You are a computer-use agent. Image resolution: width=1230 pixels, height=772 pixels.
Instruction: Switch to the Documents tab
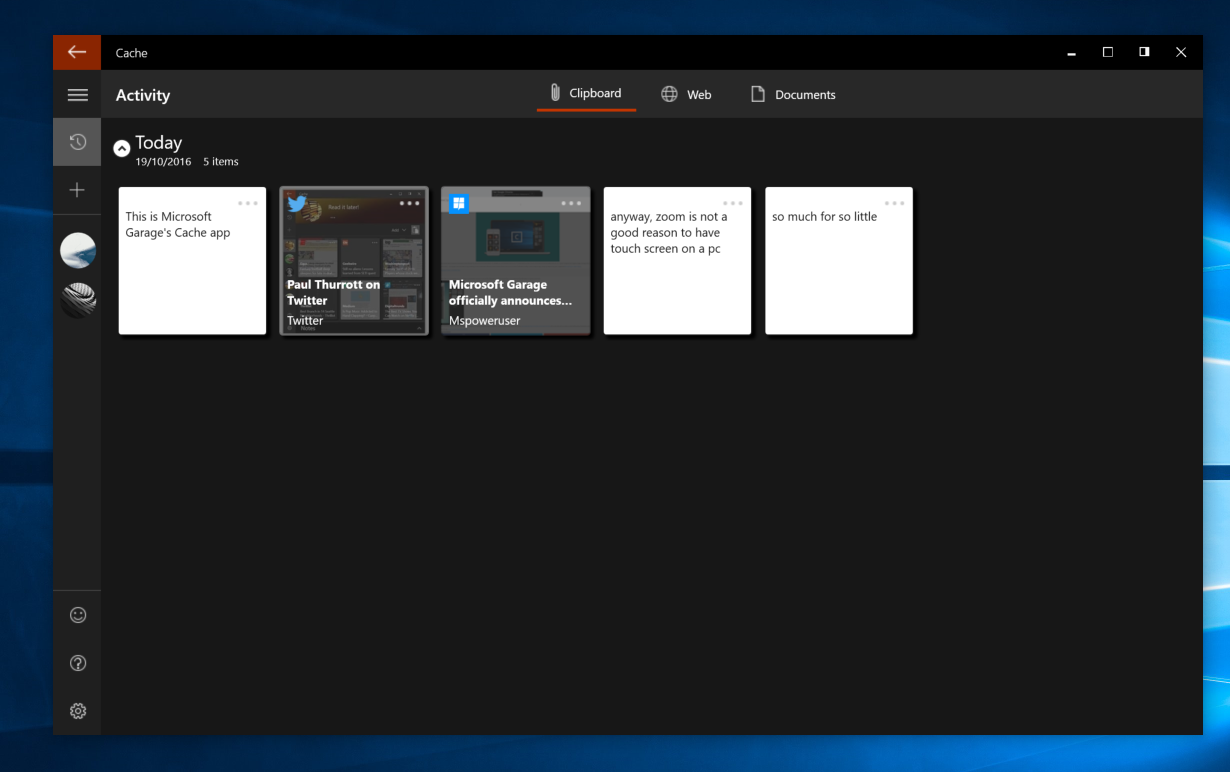[x=793, y=94]
